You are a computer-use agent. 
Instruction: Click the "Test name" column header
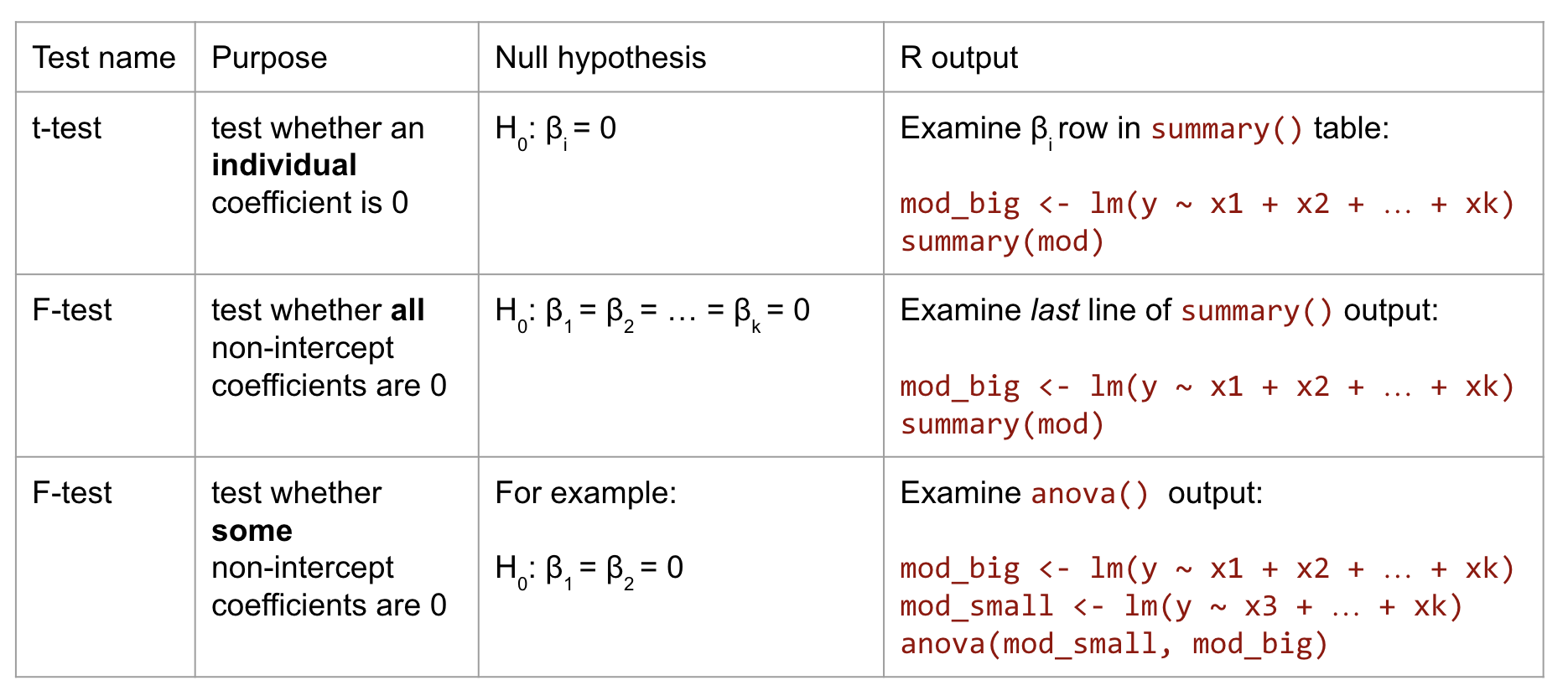pos(104,58)
